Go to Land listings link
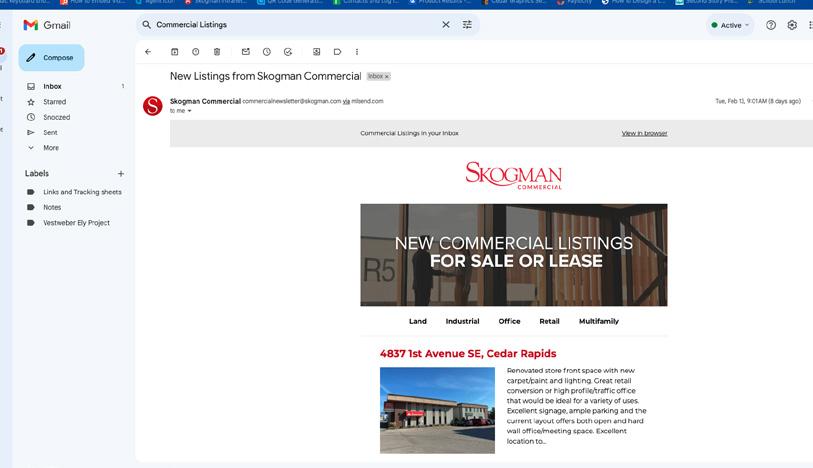 click(x=417, y=321)
